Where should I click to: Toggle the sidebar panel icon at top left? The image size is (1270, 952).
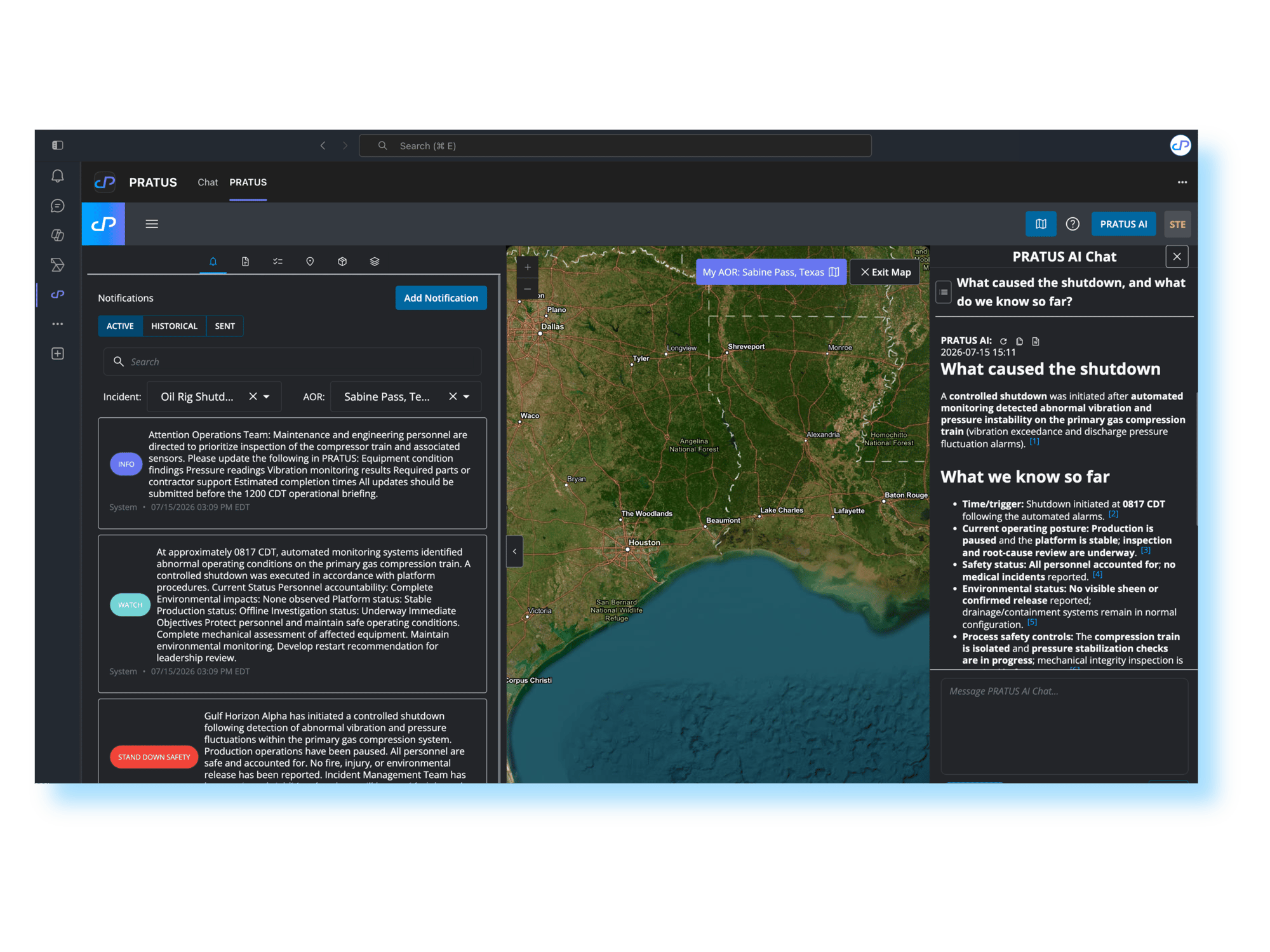(x=58, y=145)
